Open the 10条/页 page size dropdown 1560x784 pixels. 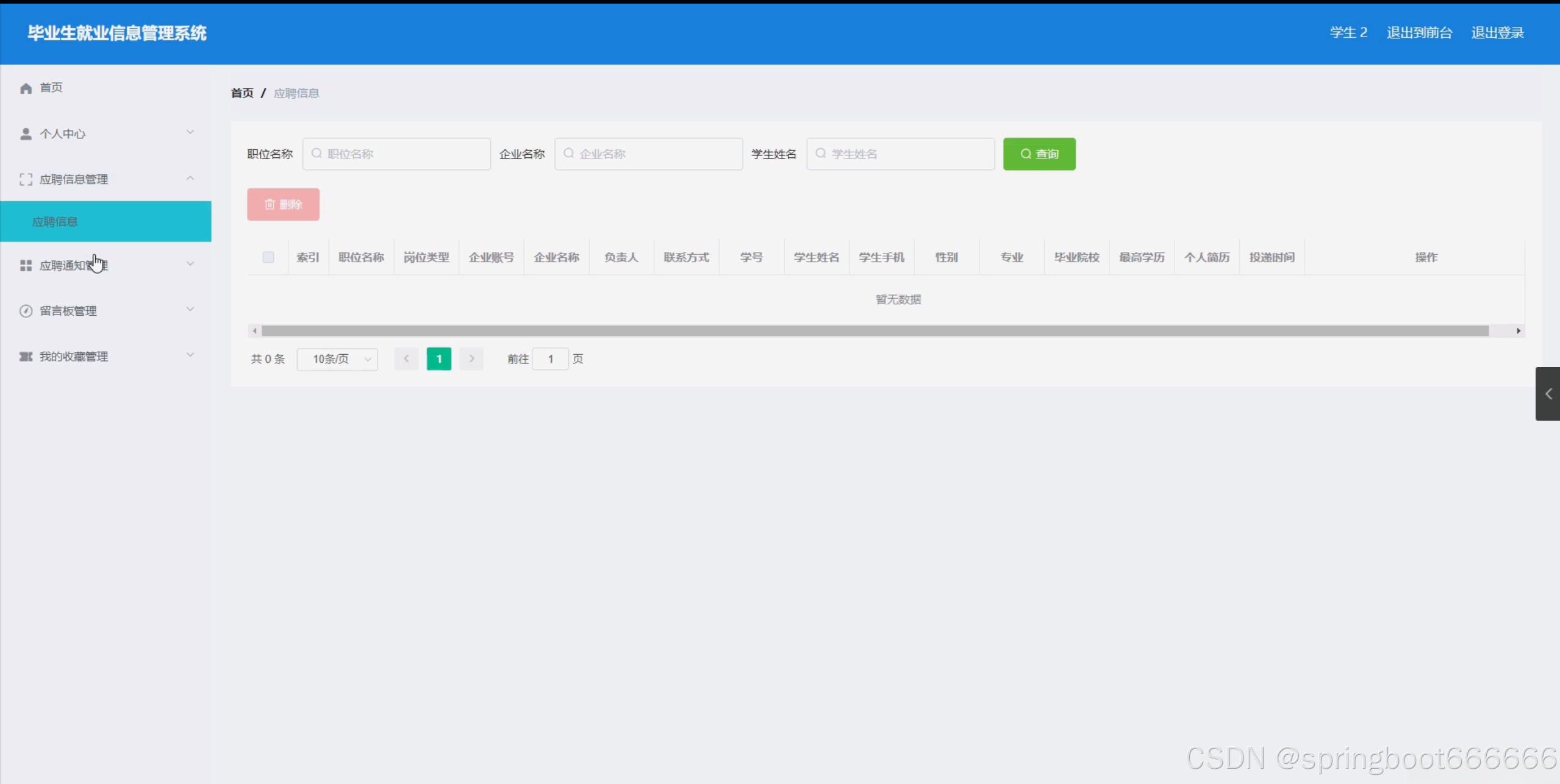pos(337,359)
